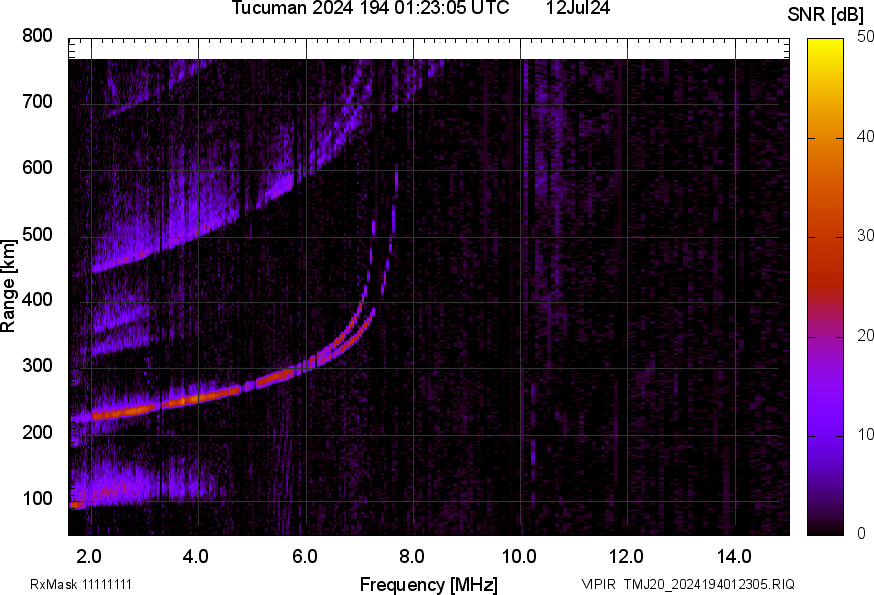Click the '20' colorbar tick value
The height and width of the screenshot is (595, 874).
[865, 335]
